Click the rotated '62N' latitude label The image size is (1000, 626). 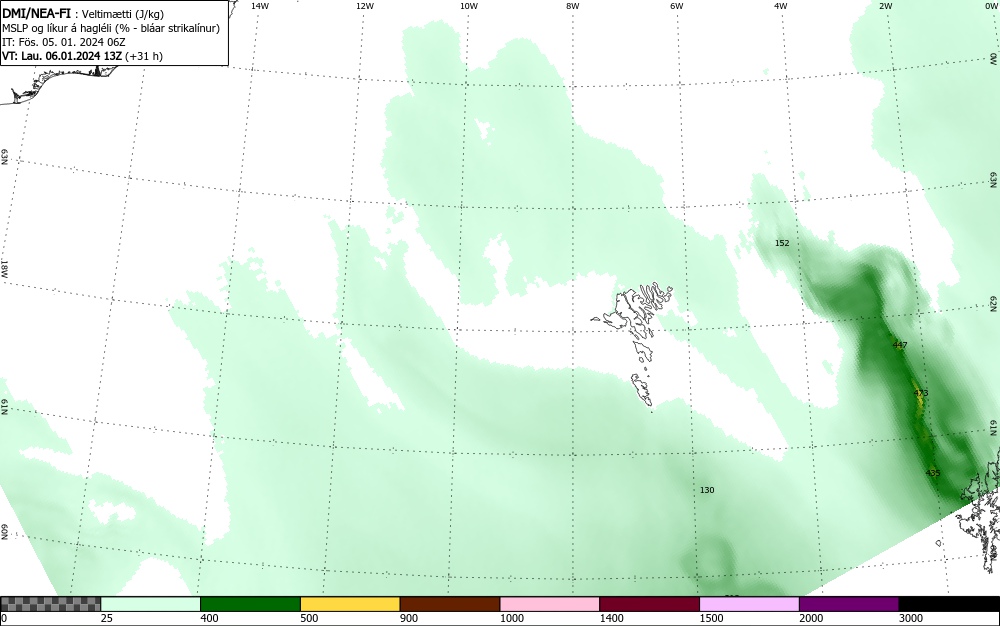pos(994,303)
